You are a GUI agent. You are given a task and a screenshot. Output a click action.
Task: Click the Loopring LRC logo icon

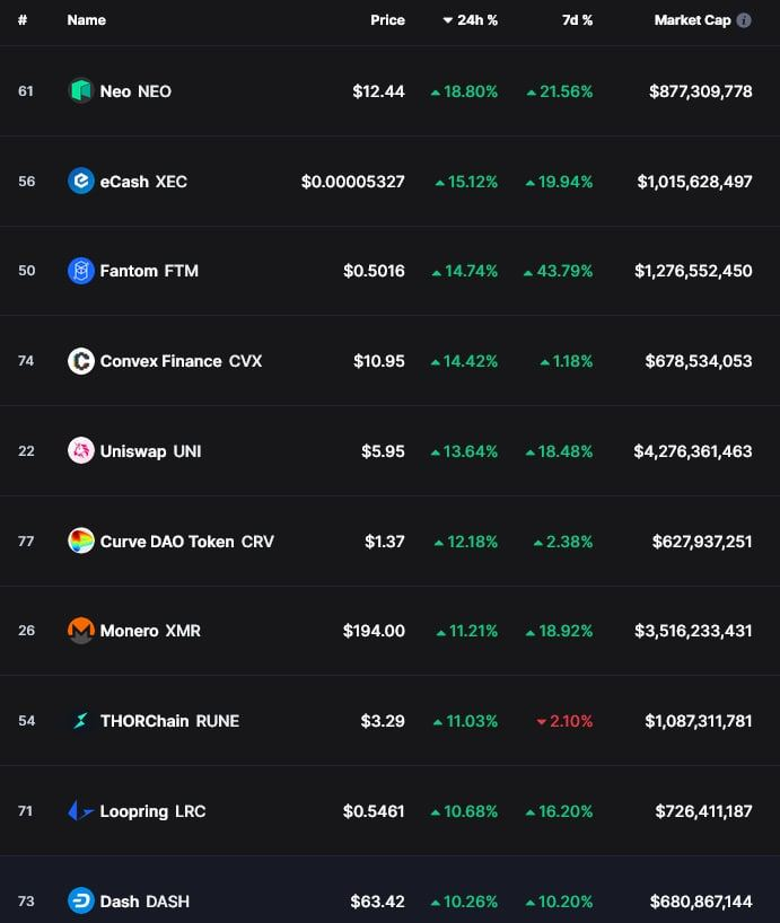[x=81, y=811]
